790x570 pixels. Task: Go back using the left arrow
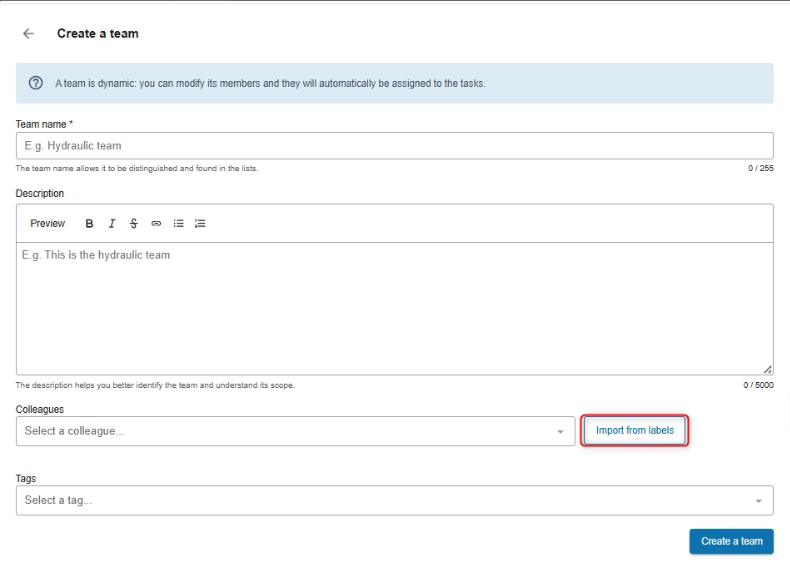pos(28,33)
